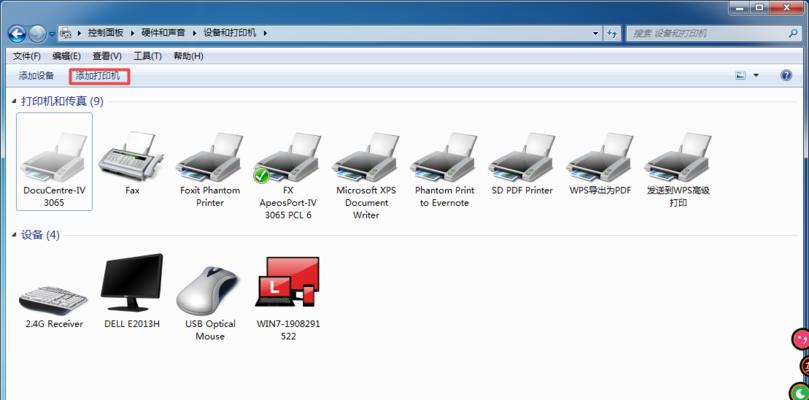Screen dimensions: 809x400
Task: Click 设备和打印机 breadcrumb segment
Action: (x=230, y=33)
